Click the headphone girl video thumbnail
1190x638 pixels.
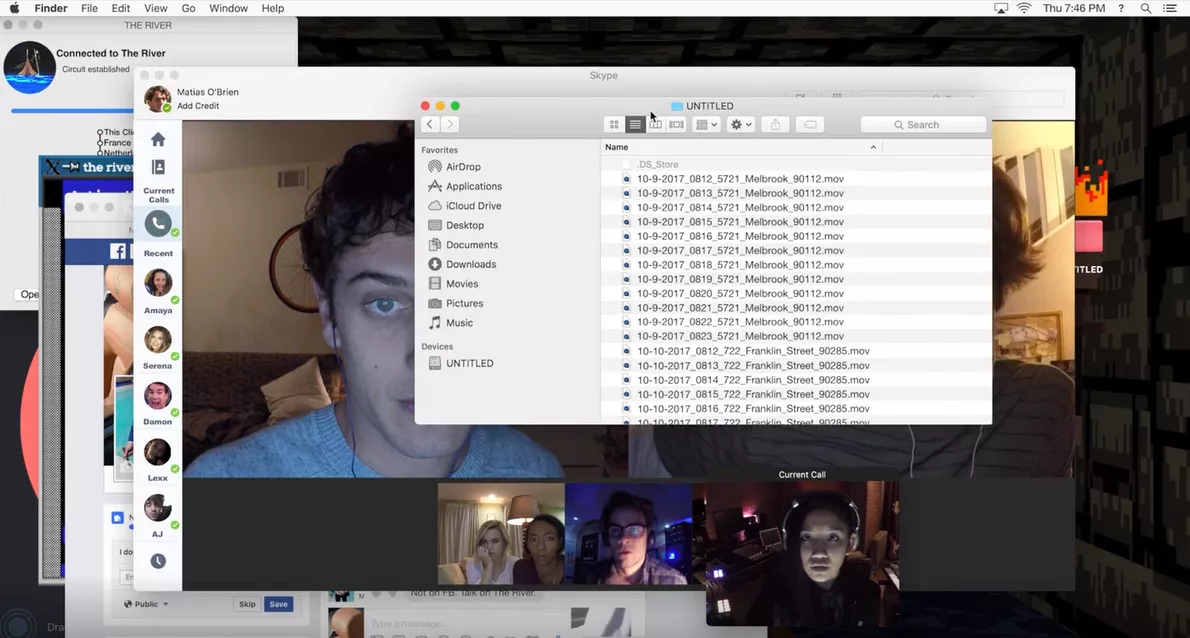click(802, 554)
